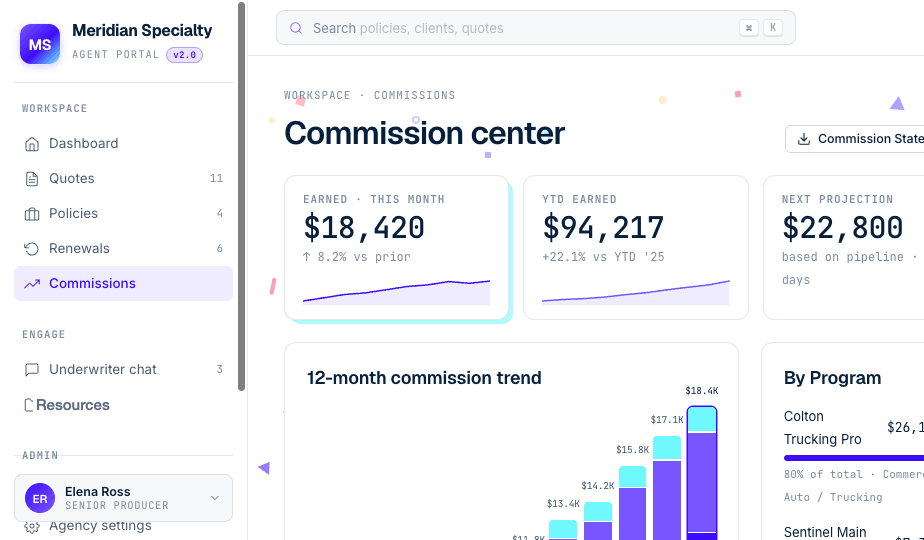924x540 pixels.
Task: Click the MS Meridian Specialty logo
Action: pos(40,44)
